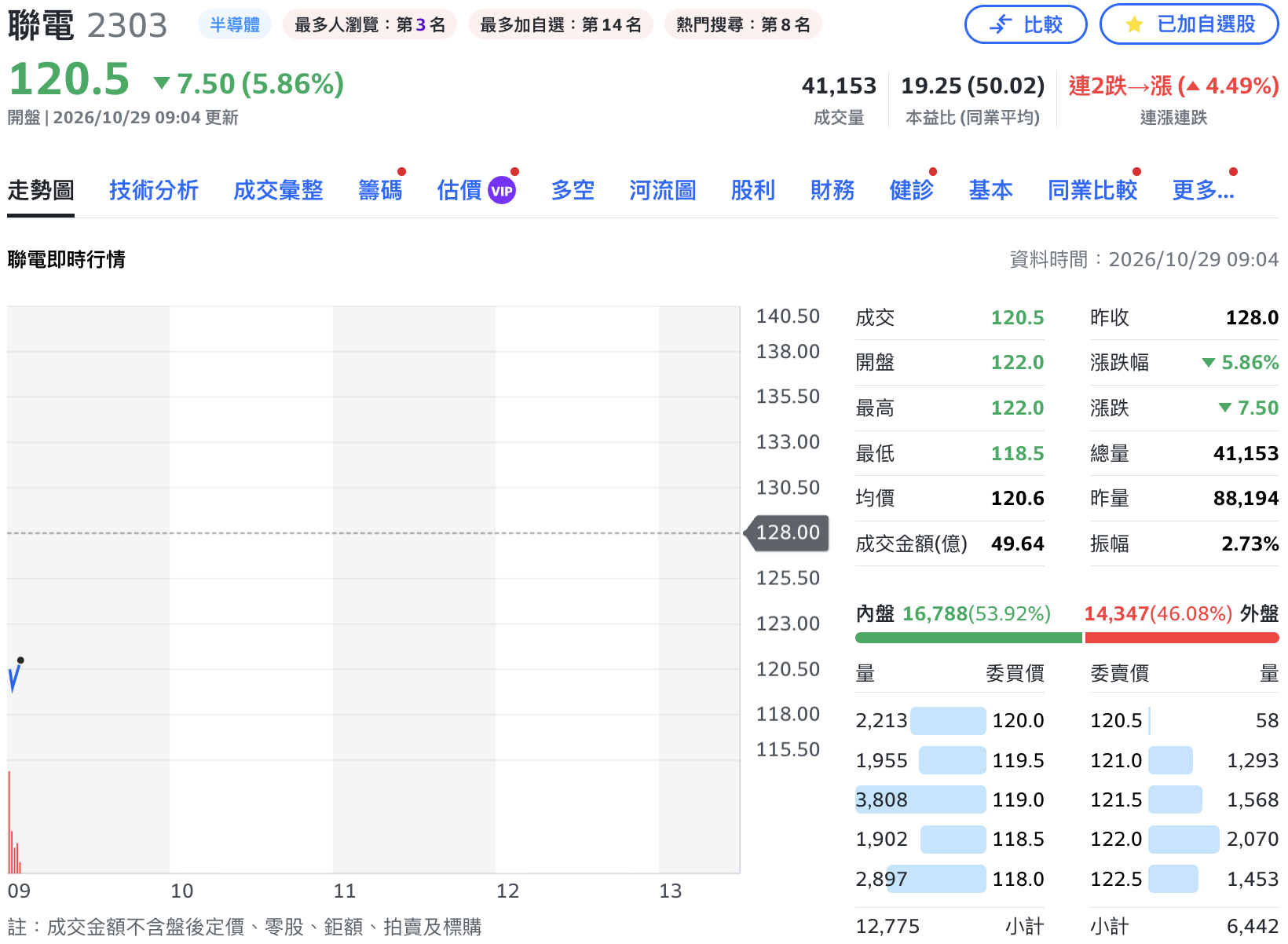Click the ask 小計 6,442 total
The image size is (1288, 944).
1253,926
